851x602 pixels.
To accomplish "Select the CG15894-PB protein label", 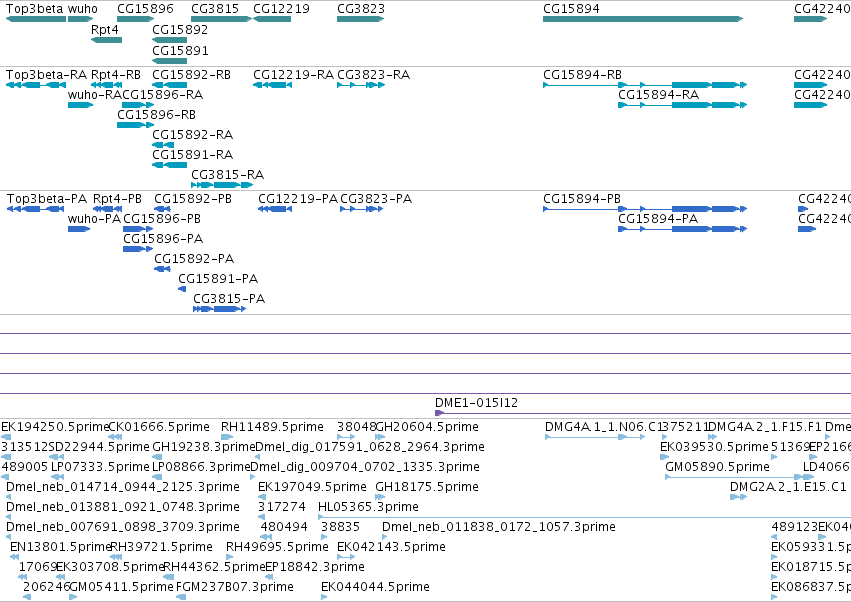I will 582,199.
